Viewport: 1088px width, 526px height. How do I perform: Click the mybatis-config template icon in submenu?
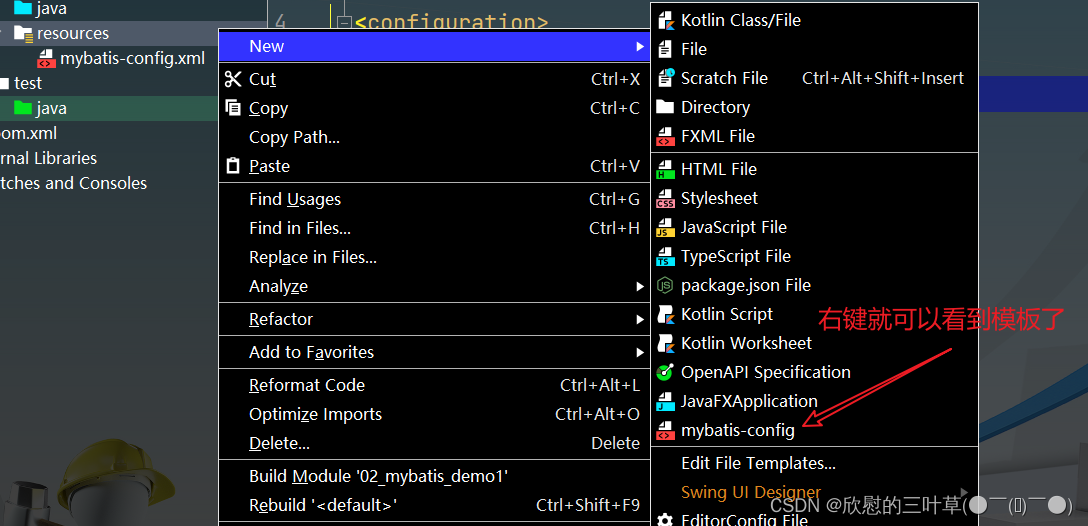[x=665, y=431]
